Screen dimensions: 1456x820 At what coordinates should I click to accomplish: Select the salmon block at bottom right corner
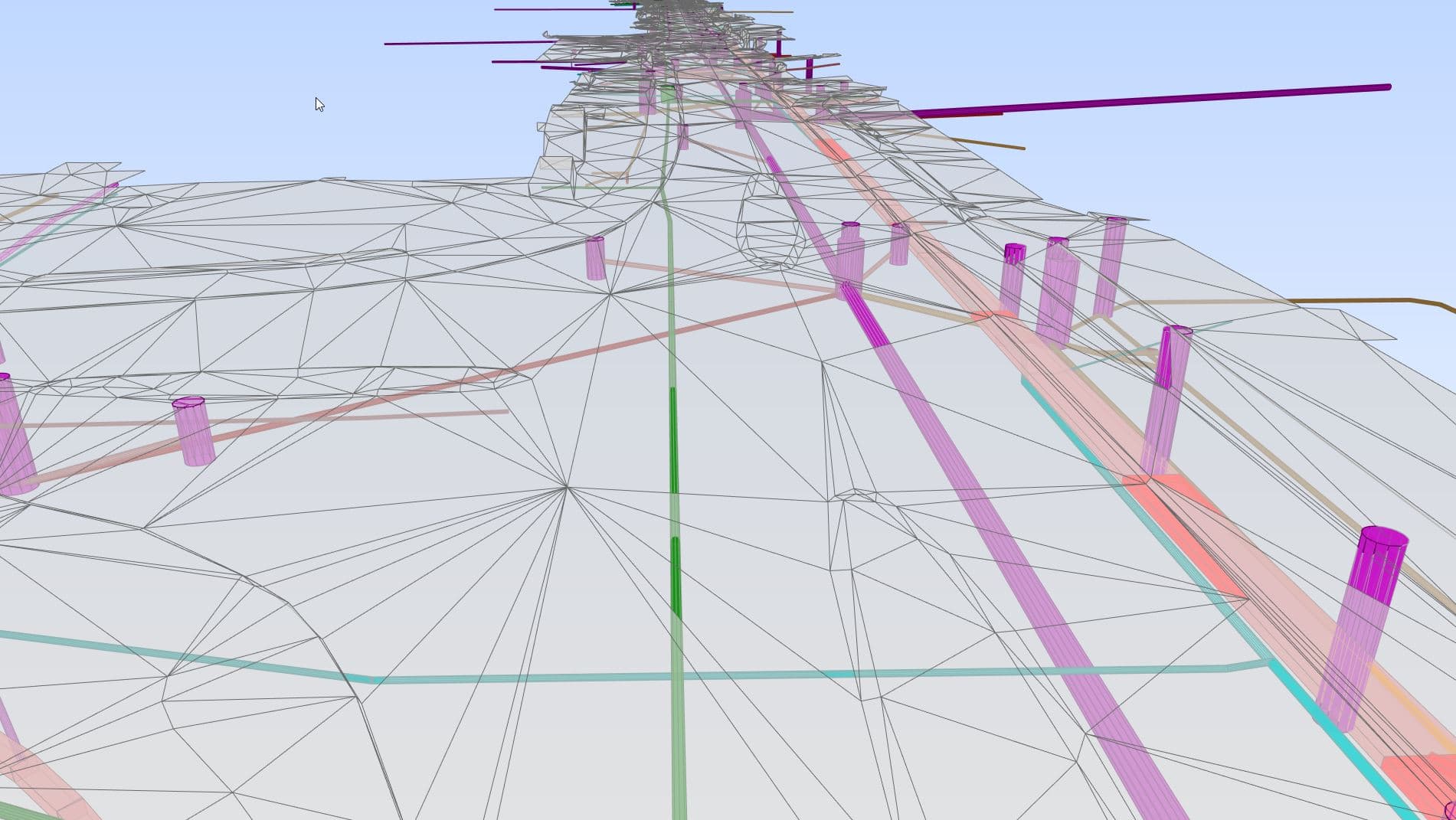click(1417, 781)
